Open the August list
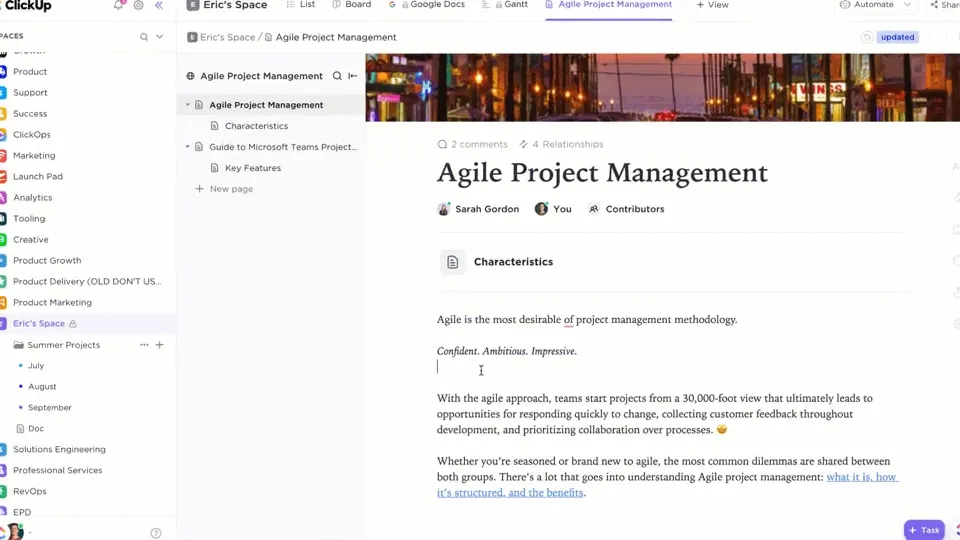960x540 pixels. 42,386
